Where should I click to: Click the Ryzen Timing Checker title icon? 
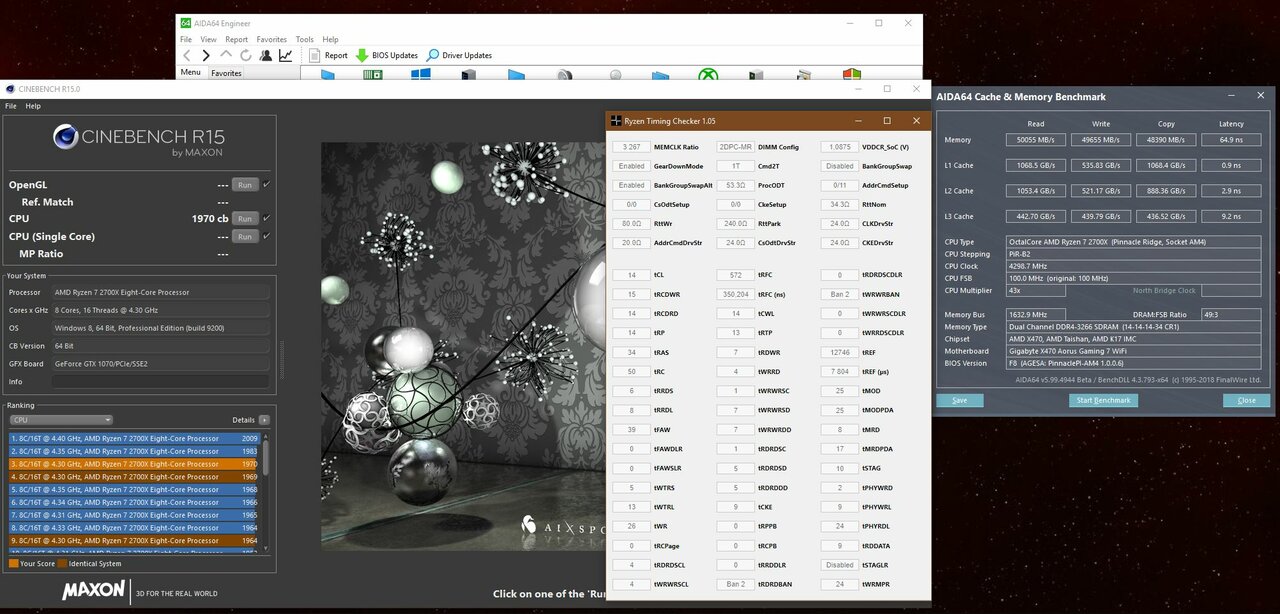[616, 121]
